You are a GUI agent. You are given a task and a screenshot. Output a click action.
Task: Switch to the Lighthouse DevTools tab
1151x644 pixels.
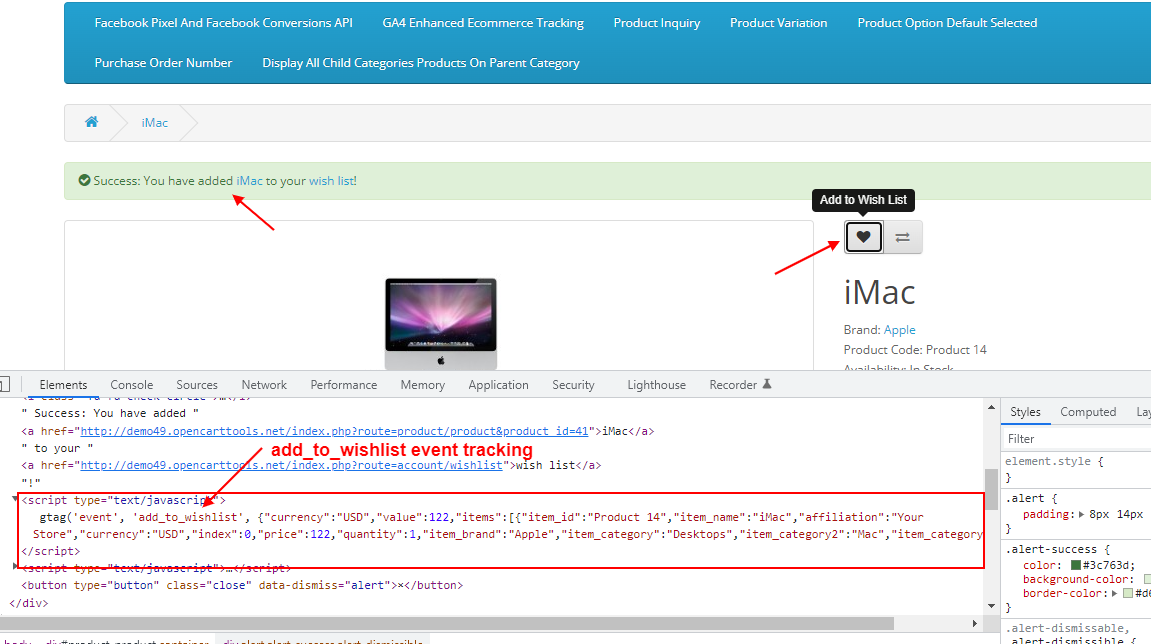[x=656, y=385]
